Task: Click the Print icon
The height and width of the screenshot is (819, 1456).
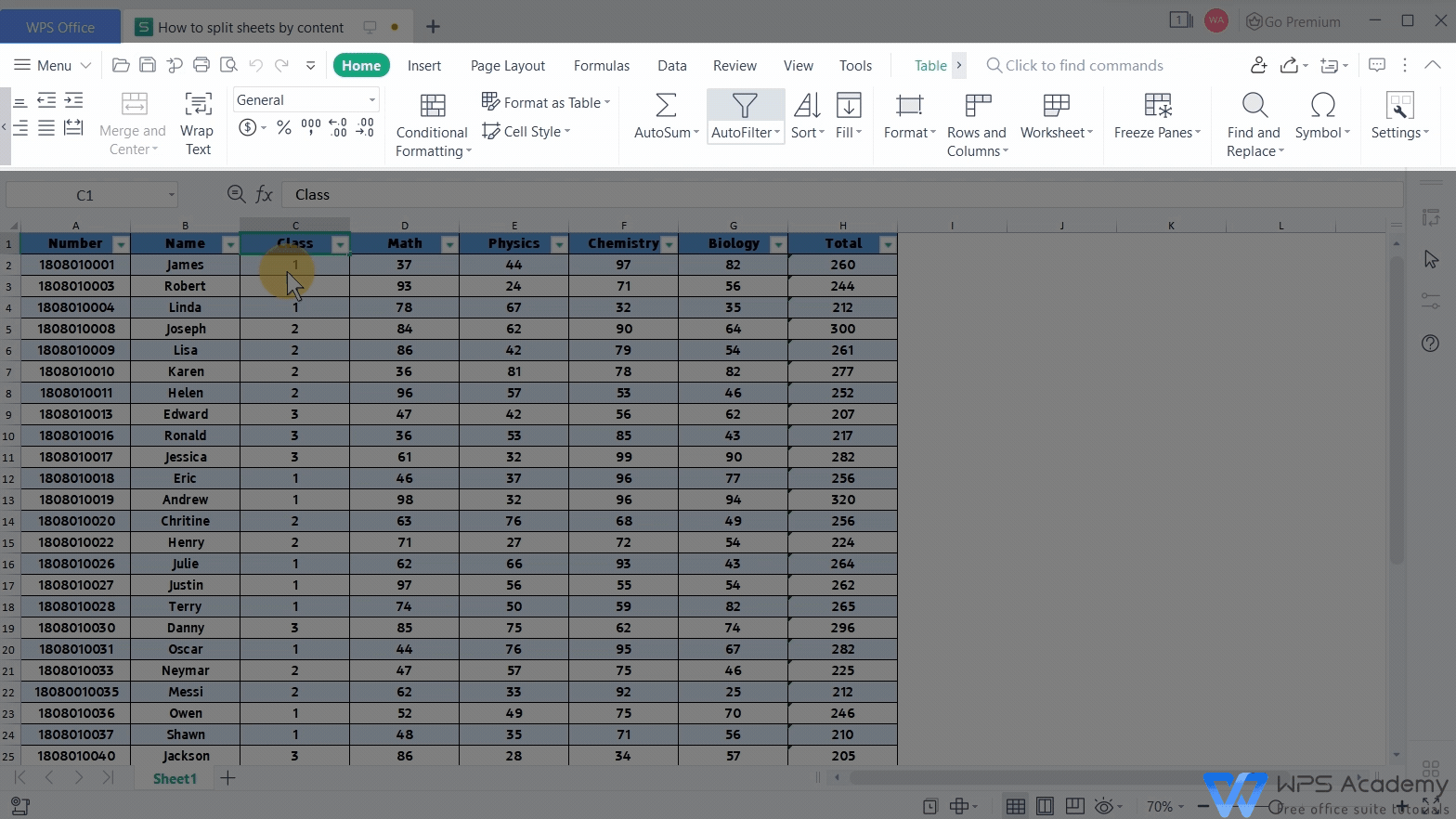Action: click(201, 65)
